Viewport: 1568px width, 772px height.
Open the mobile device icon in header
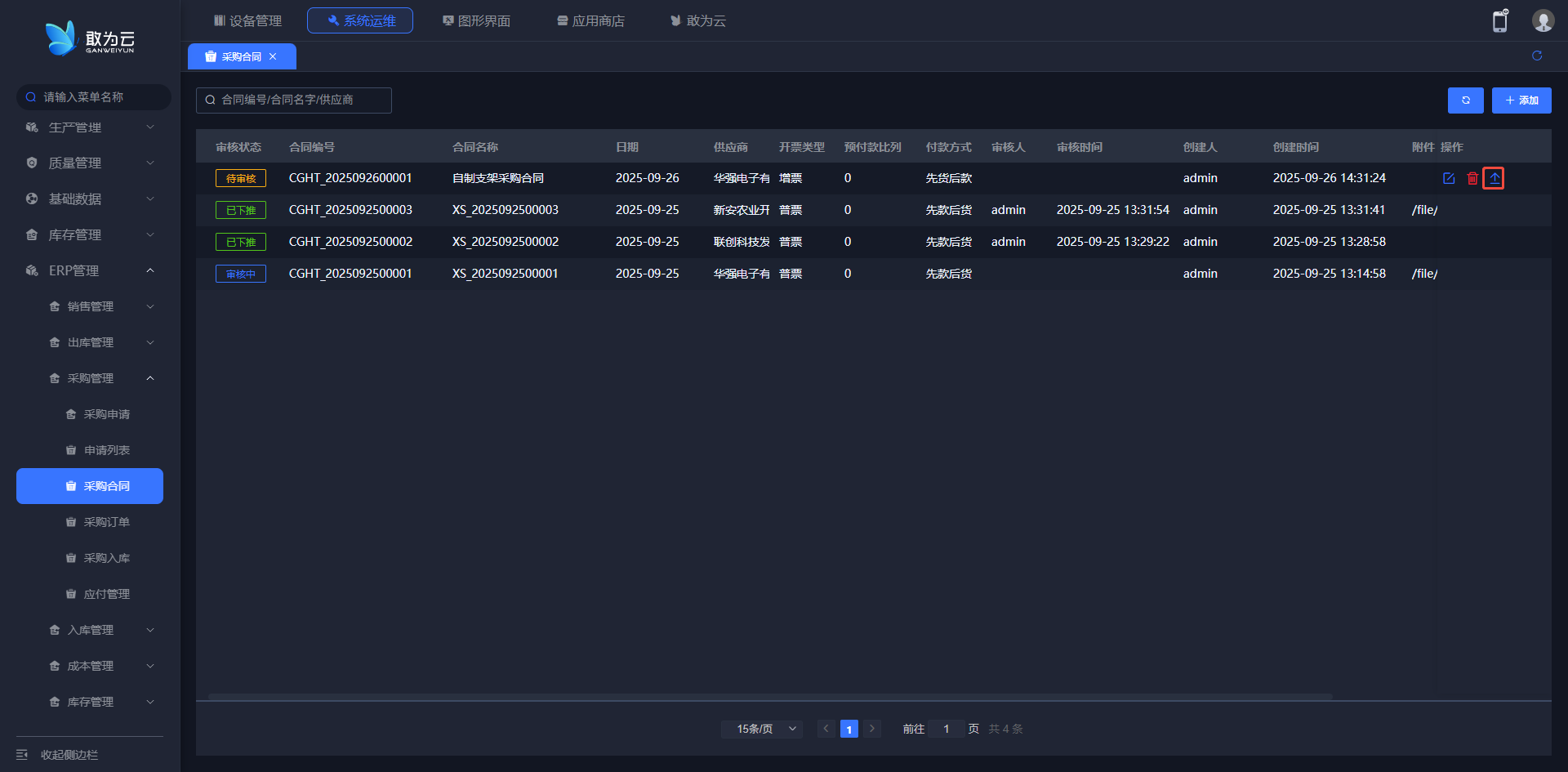click(x=1499, y=21)
